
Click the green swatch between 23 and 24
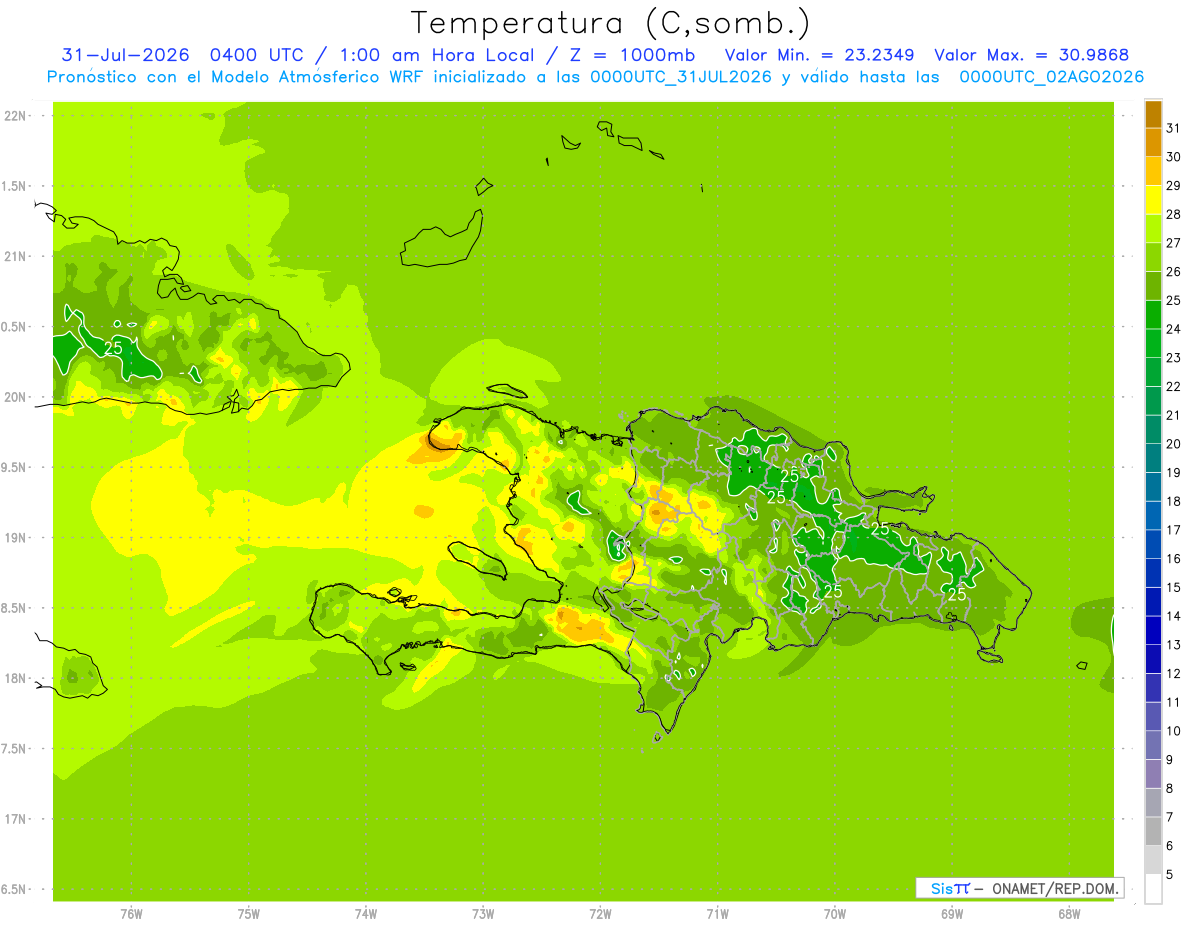[x=1153, y=343]
